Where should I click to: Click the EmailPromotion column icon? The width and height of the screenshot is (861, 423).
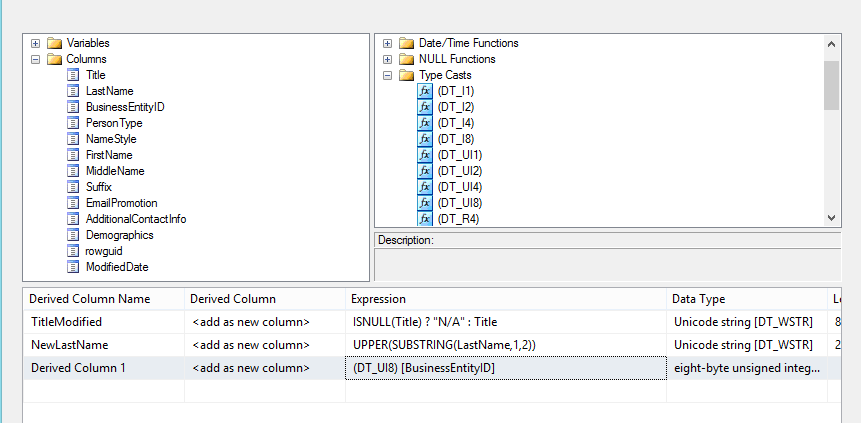(73, 203)
